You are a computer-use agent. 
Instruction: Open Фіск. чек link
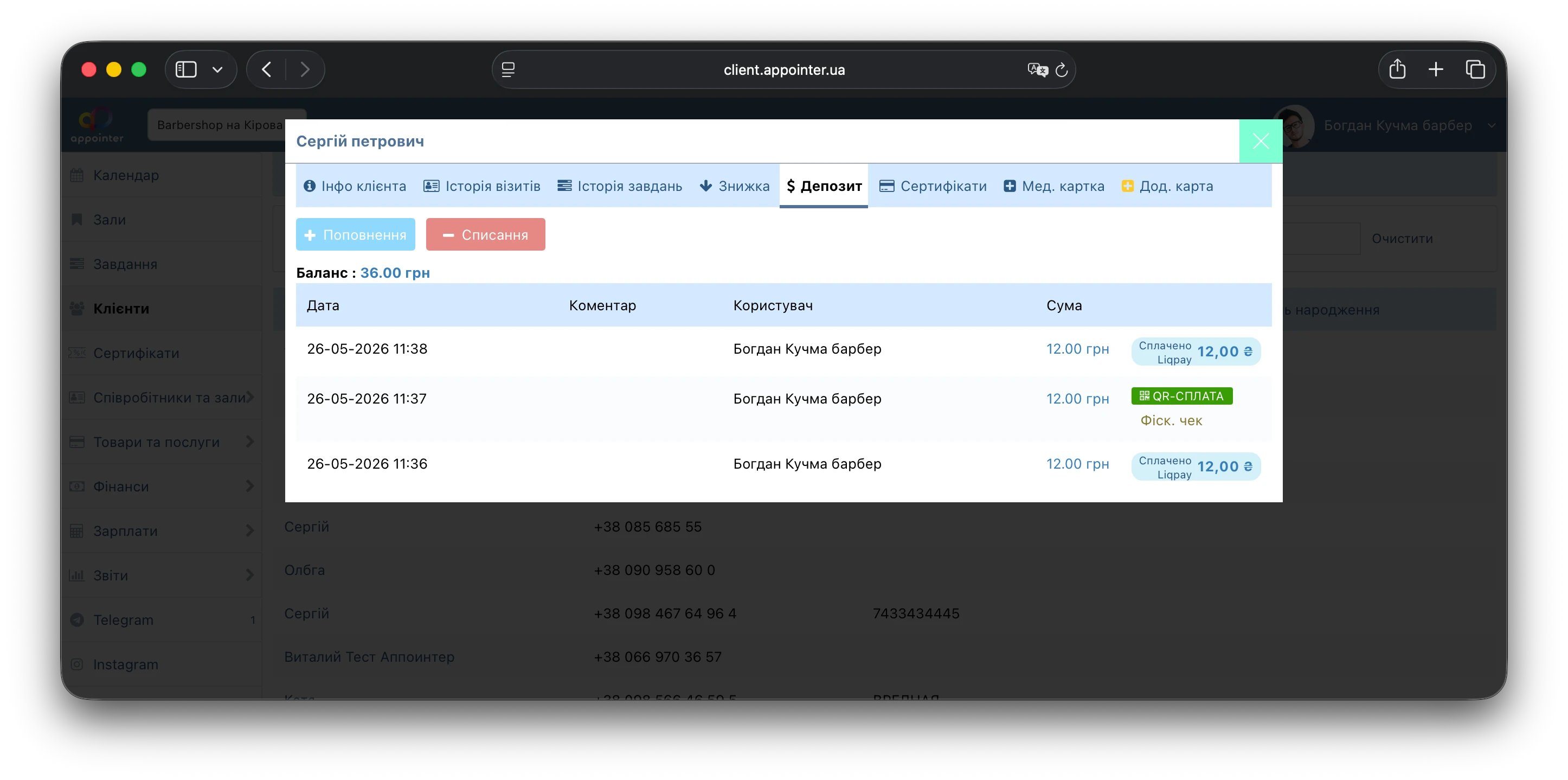pyautogui.click(x=1171, y=420)
